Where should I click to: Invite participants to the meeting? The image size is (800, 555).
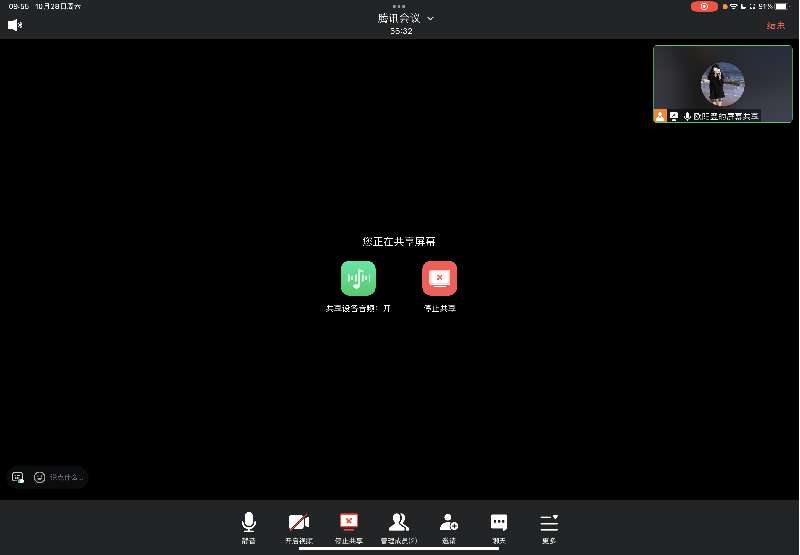tap(449, 526)
